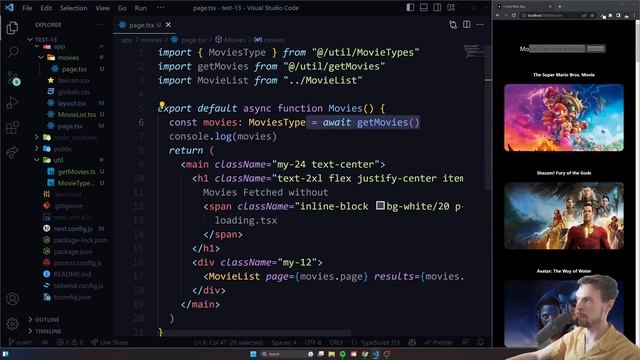Open page.tsx inside movies folder
This screenshot has height=360, width=640.
[x=74, y=69]
